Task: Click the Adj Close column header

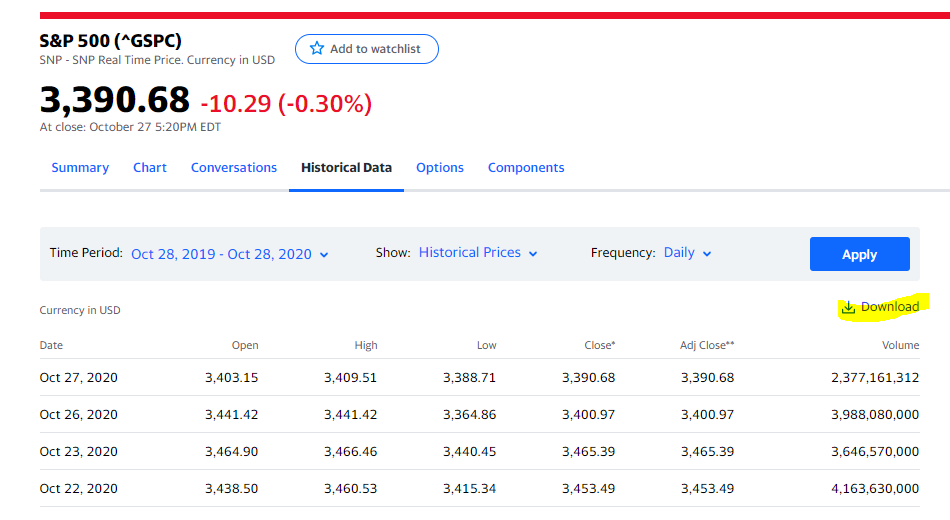Action: (707, 345)
